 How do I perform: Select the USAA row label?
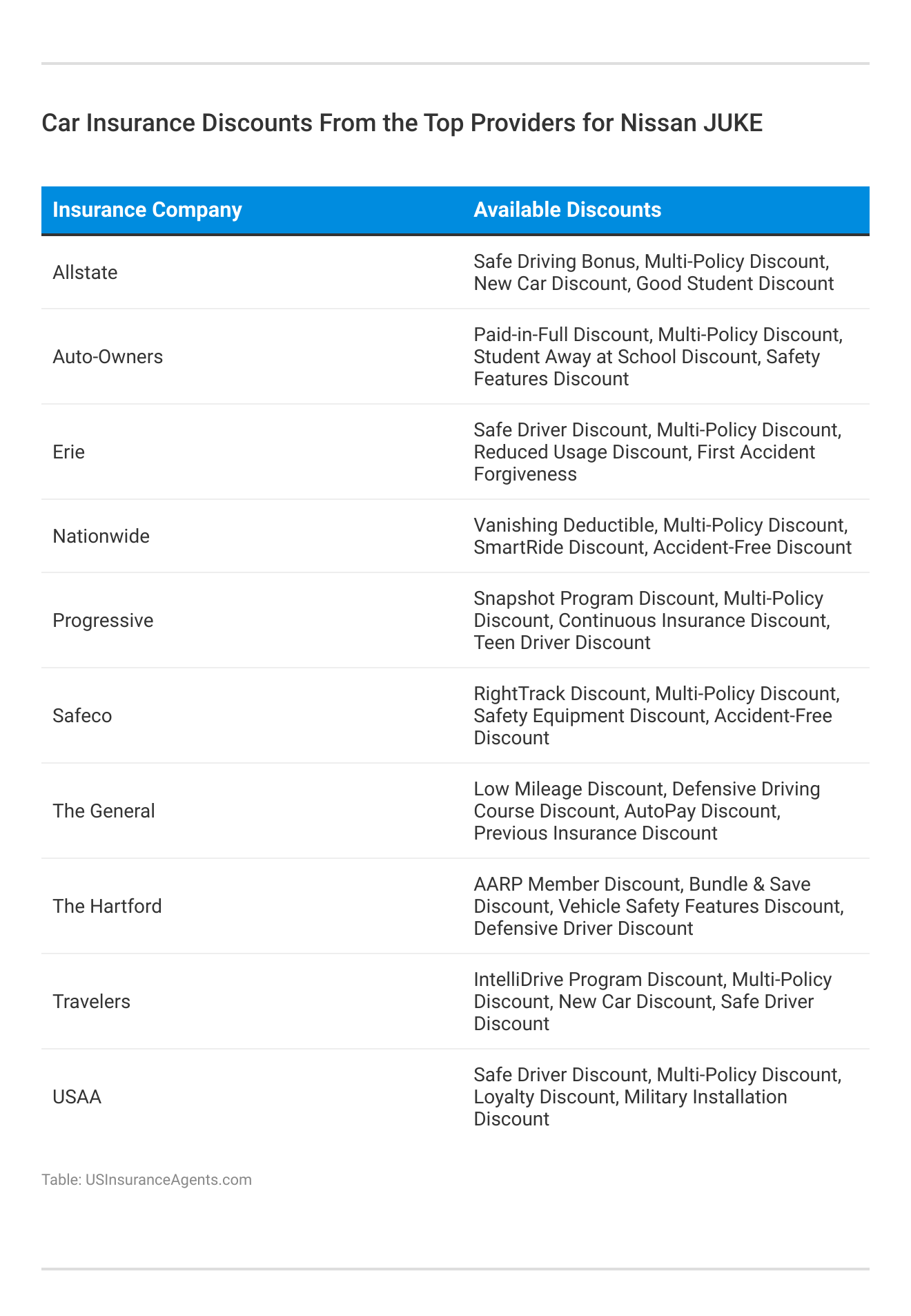pos(77,1097)
